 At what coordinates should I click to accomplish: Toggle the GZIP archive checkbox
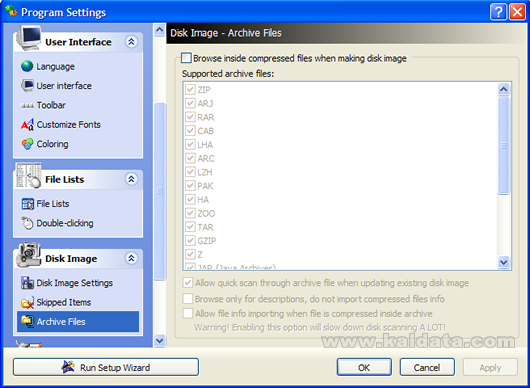(190, 240)
